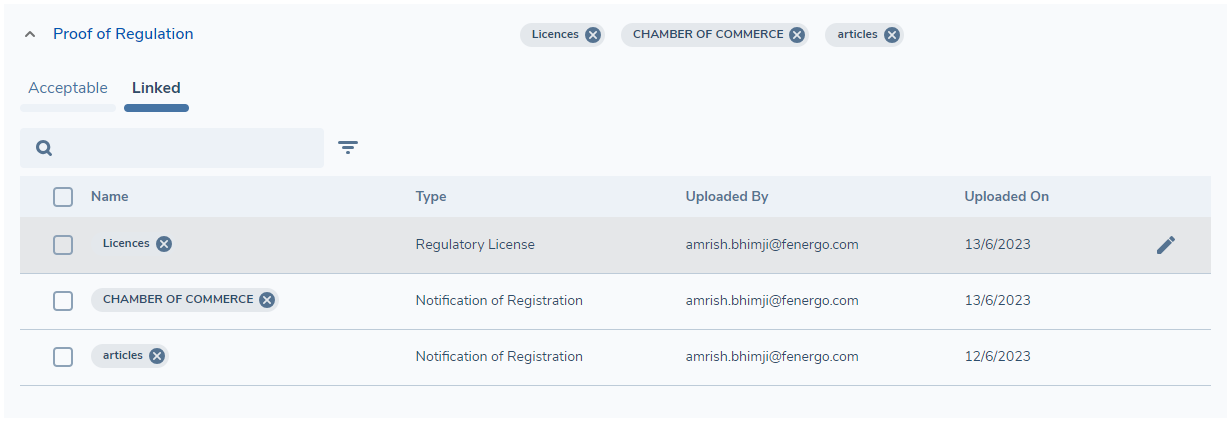This screenshot has width=1232, height=424.
Task: Sort by the Name column header
Action: (110, 197)
